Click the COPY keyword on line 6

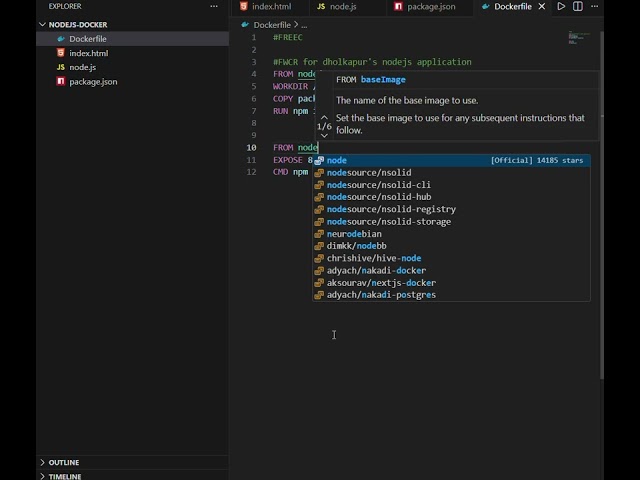283,99
